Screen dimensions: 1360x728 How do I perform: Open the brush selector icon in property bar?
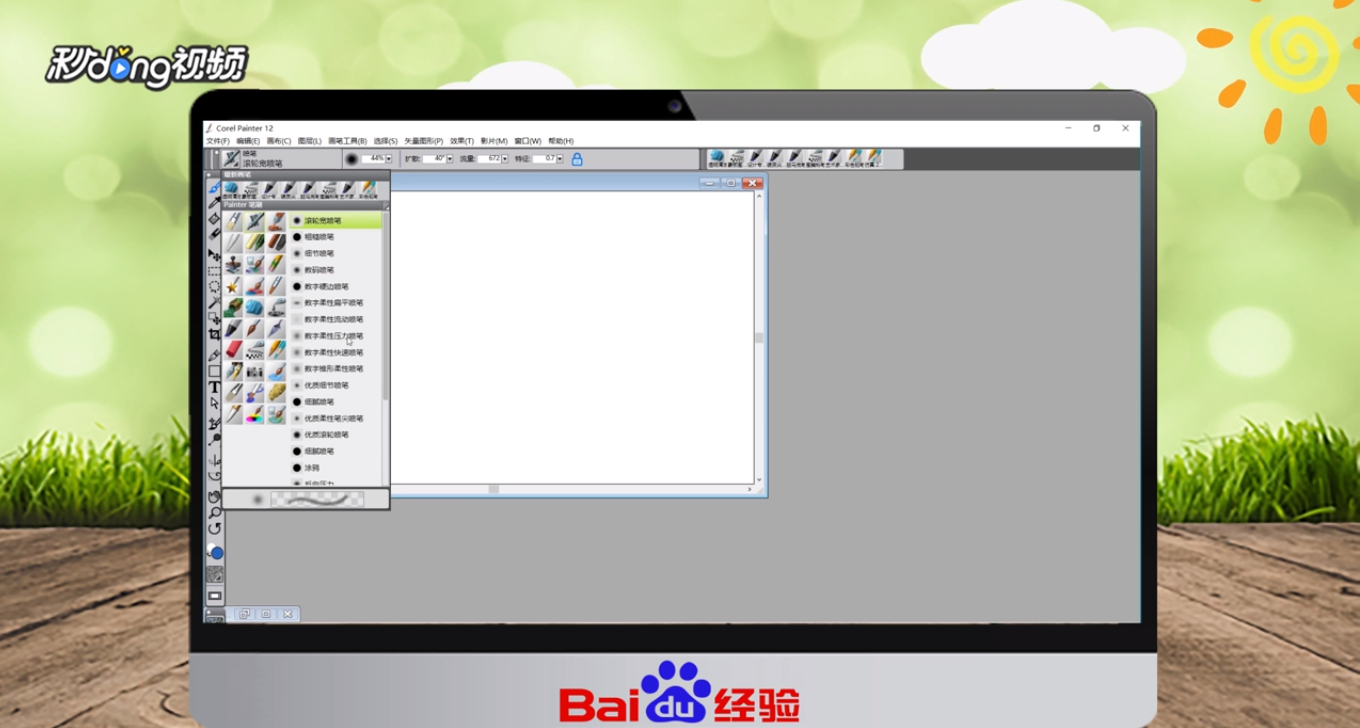tap(231, 159)
